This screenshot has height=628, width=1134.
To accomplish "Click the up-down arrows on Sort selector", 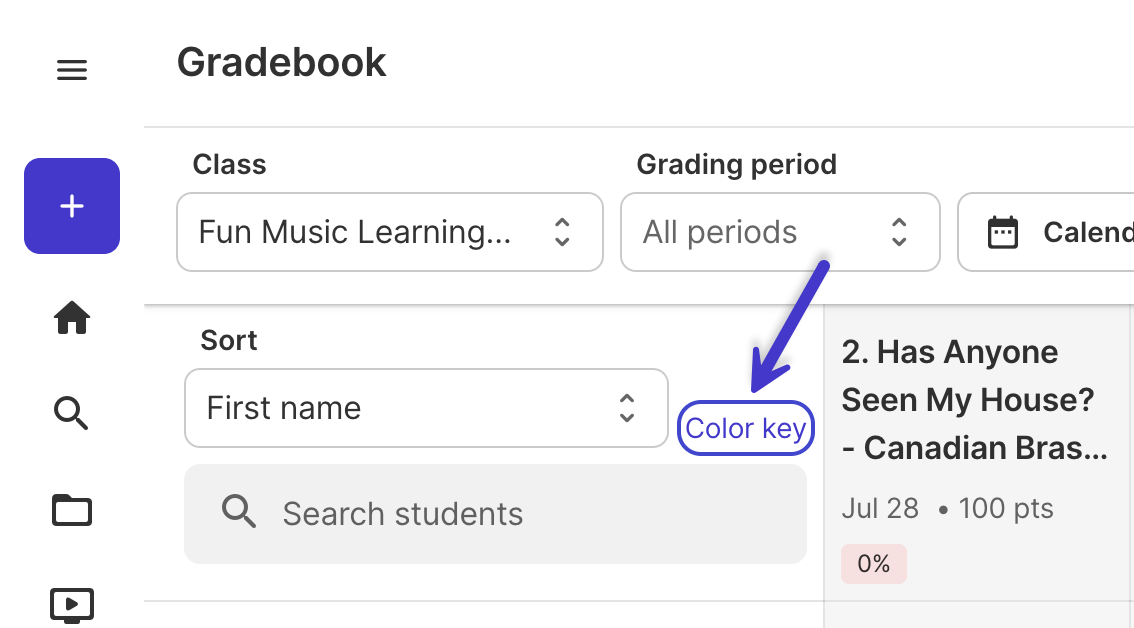I will (x=627, y=408).
